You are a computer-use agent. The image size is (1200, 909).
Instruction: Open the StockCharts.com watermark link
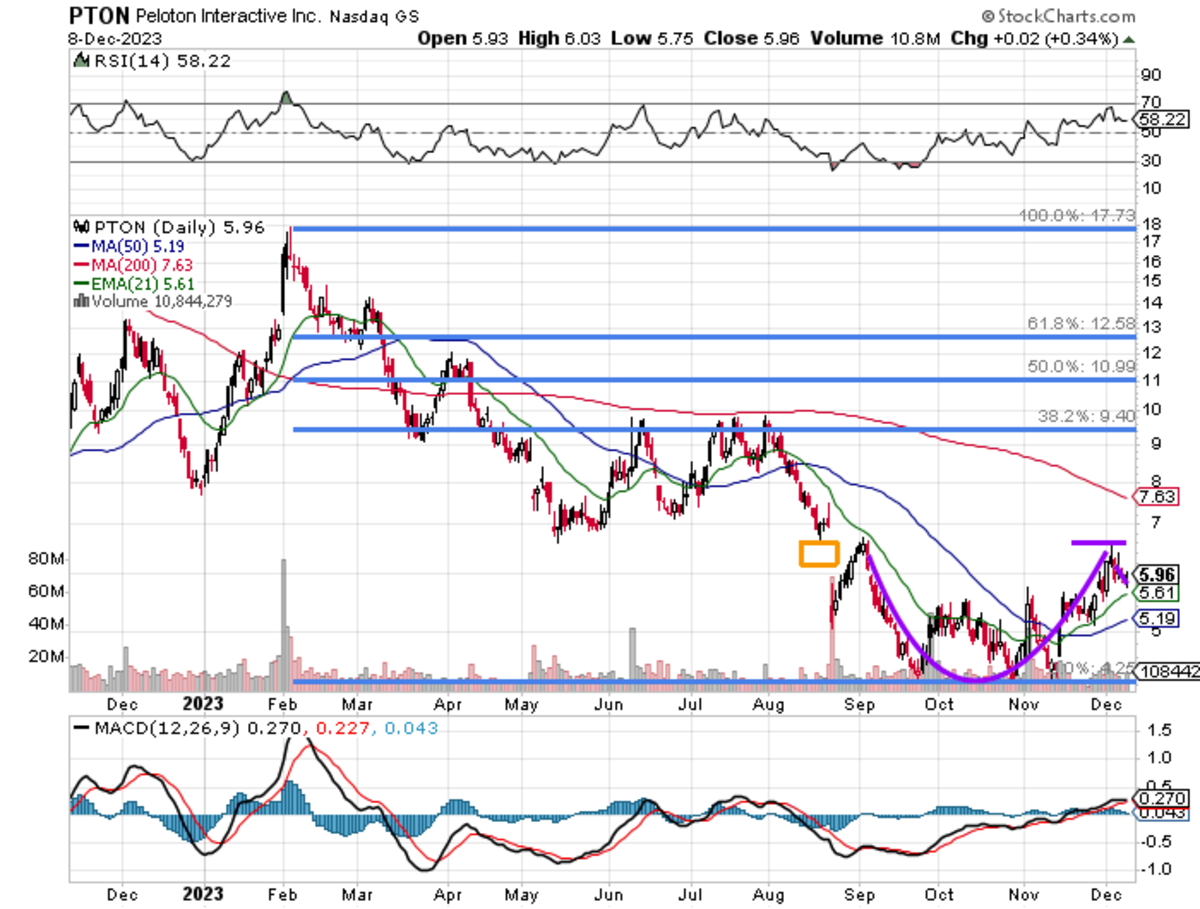(x=1065, y=16)
